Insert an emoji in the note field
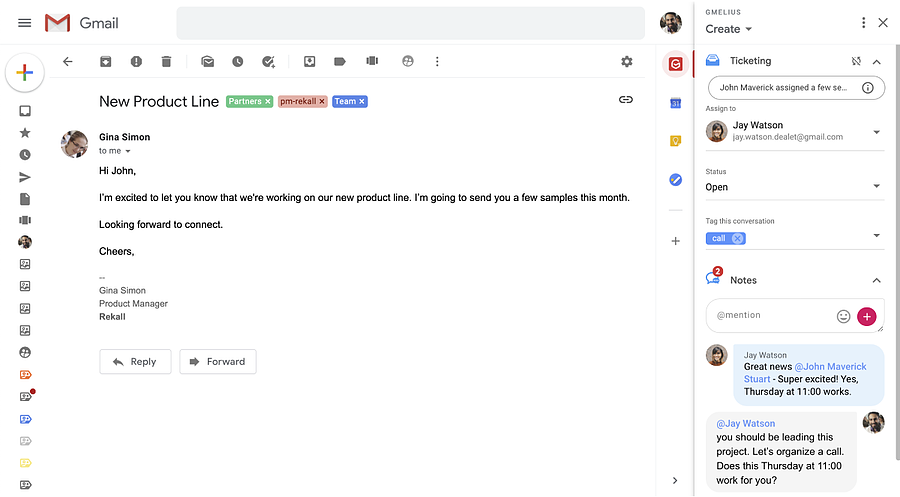This screenshot has height=497, width=900. [843, 316]
